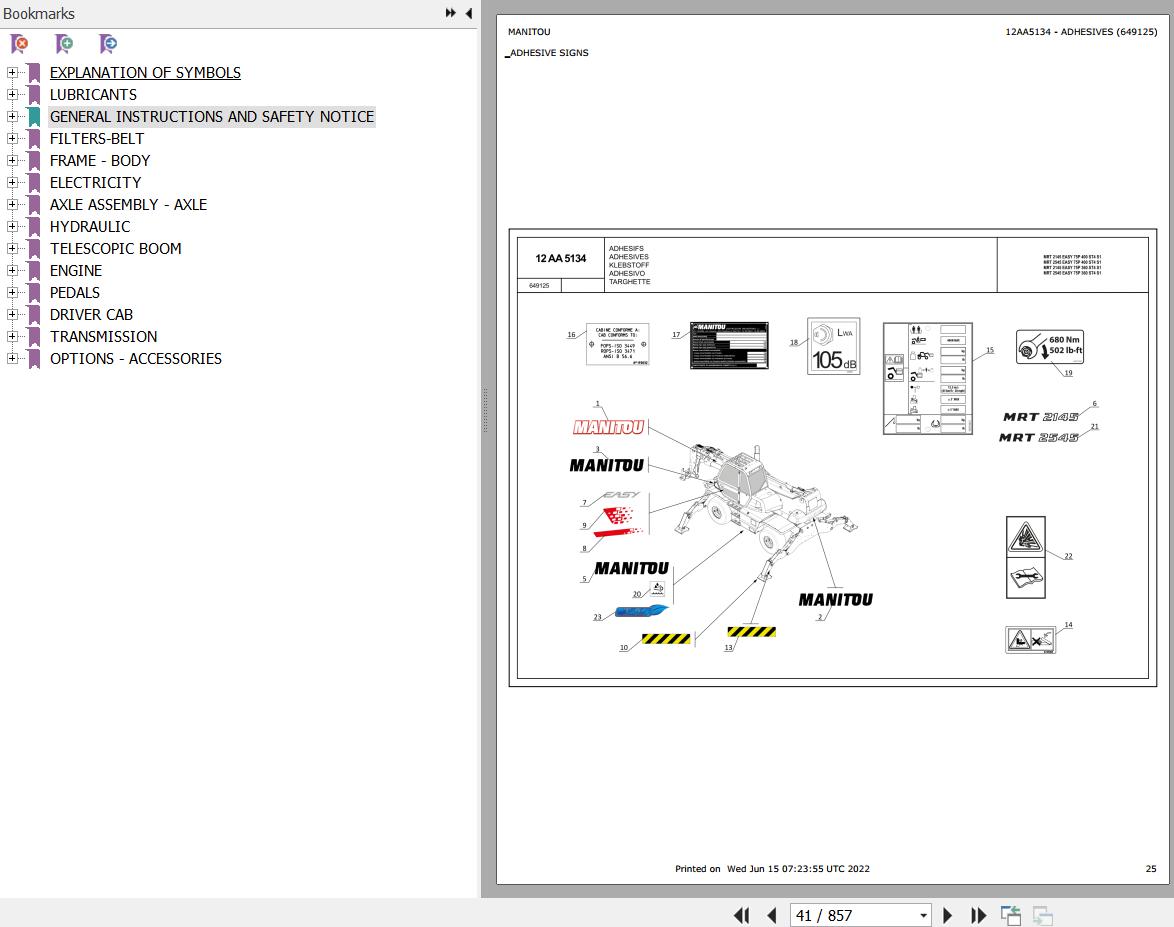Expand the HYDRAULIC bookmark node

coord(12,226)
